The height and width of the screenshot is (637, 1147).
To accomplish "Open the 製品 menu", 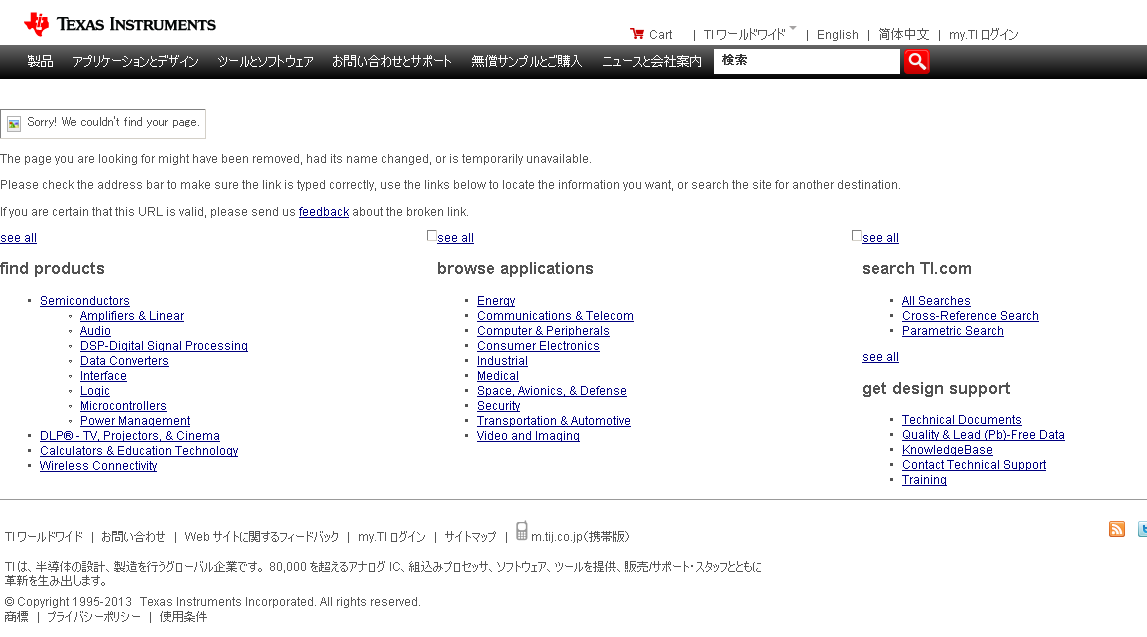I will [40, 61].
